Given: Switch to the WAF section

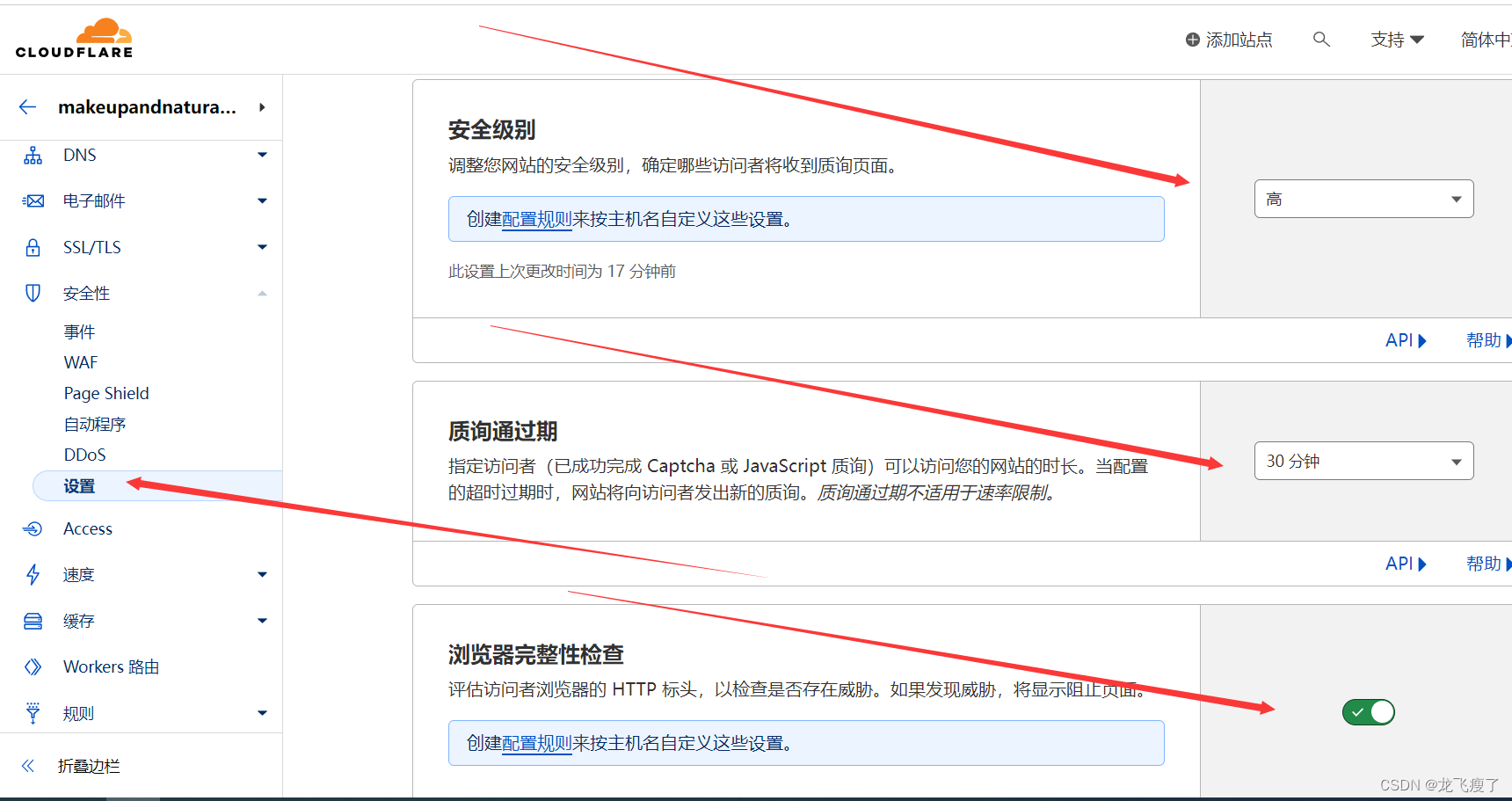Looking at the screenshot, I should pyautogui.click(x=80, y=362).
